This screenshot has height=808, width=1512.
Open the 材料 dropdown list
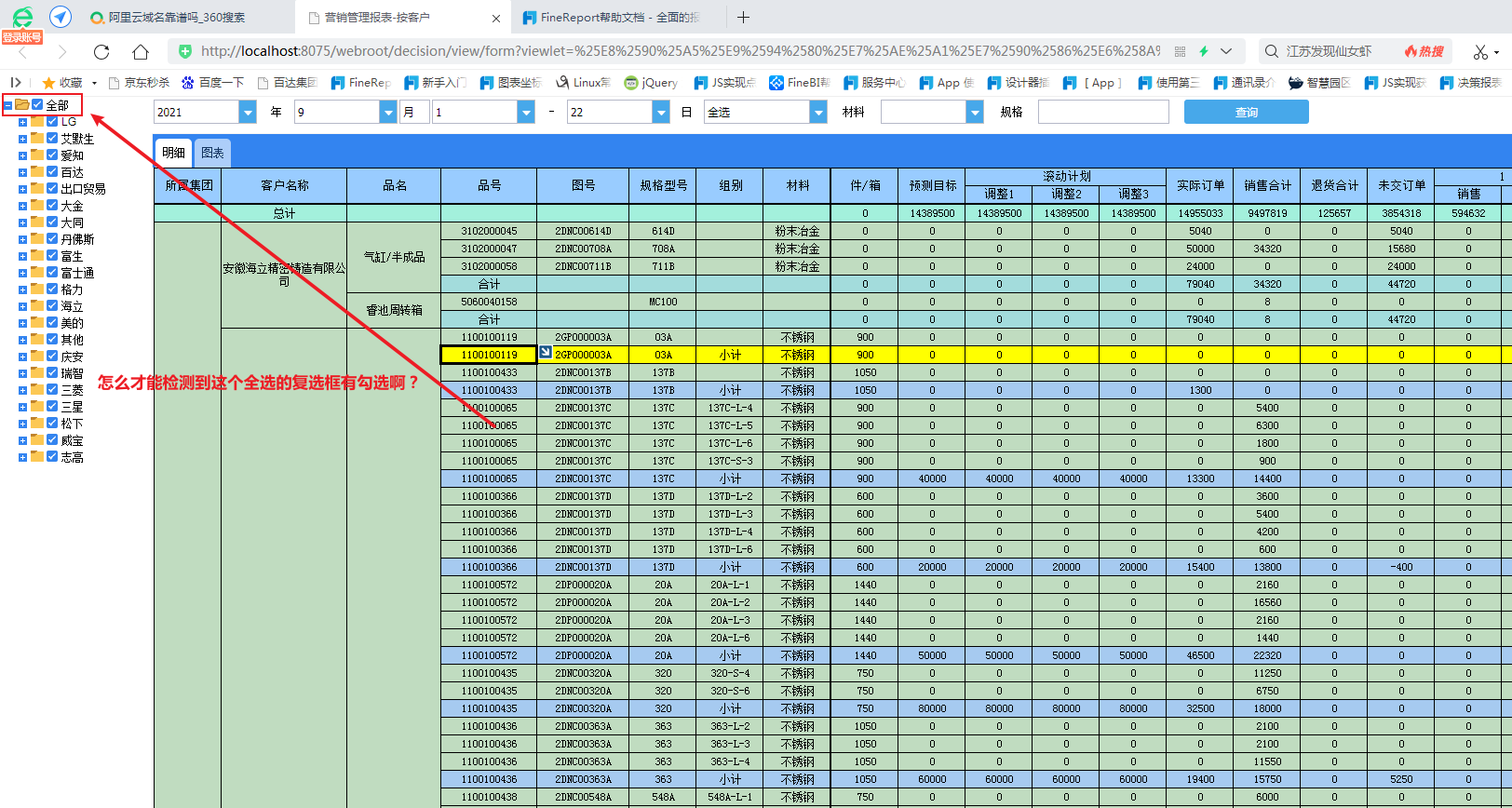pos(975,112)
